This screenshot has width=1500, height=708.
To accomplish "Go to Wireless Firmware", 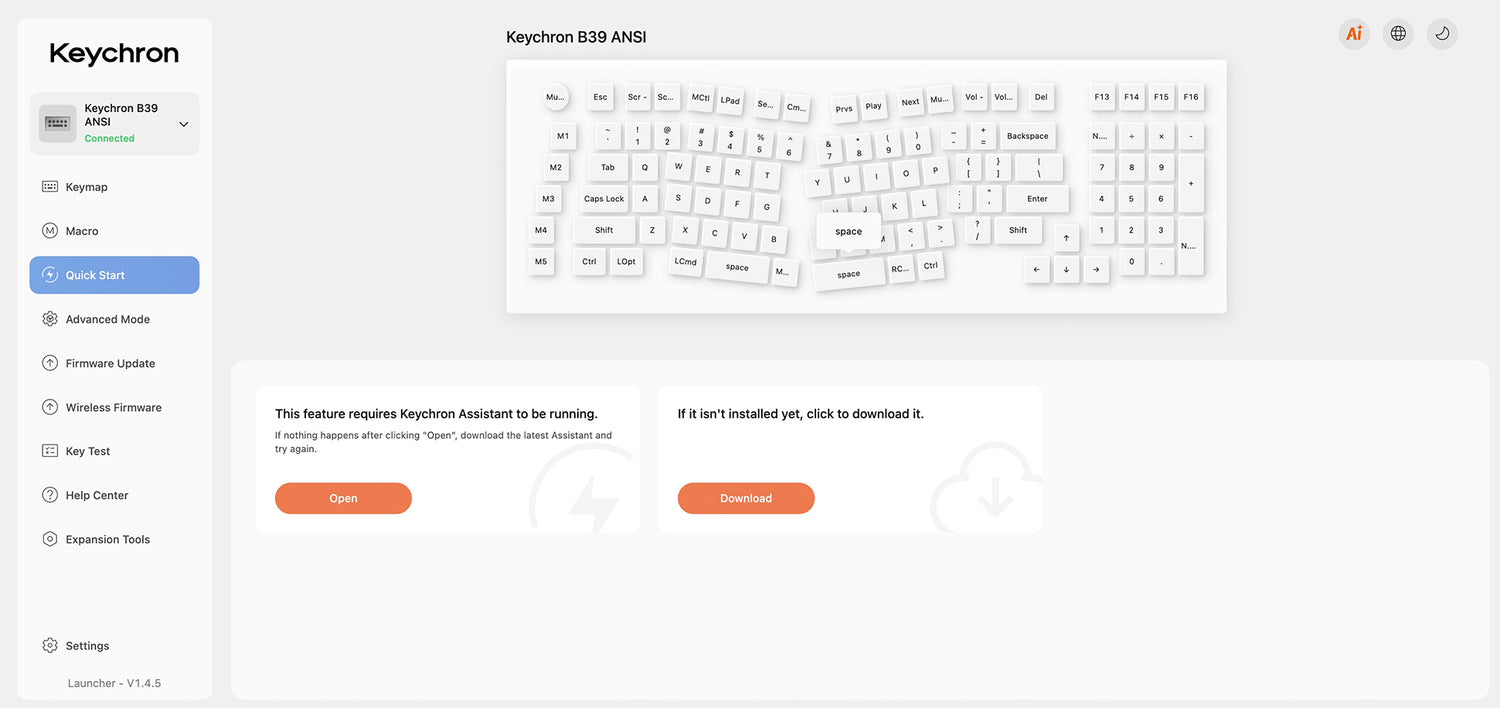I will coord(114,407).
